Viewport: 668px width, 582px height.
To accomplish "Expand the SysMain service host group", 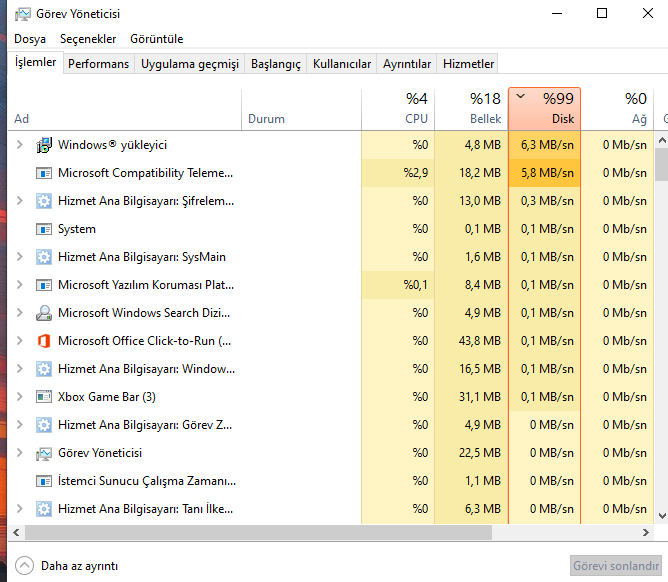I will 20,257.
